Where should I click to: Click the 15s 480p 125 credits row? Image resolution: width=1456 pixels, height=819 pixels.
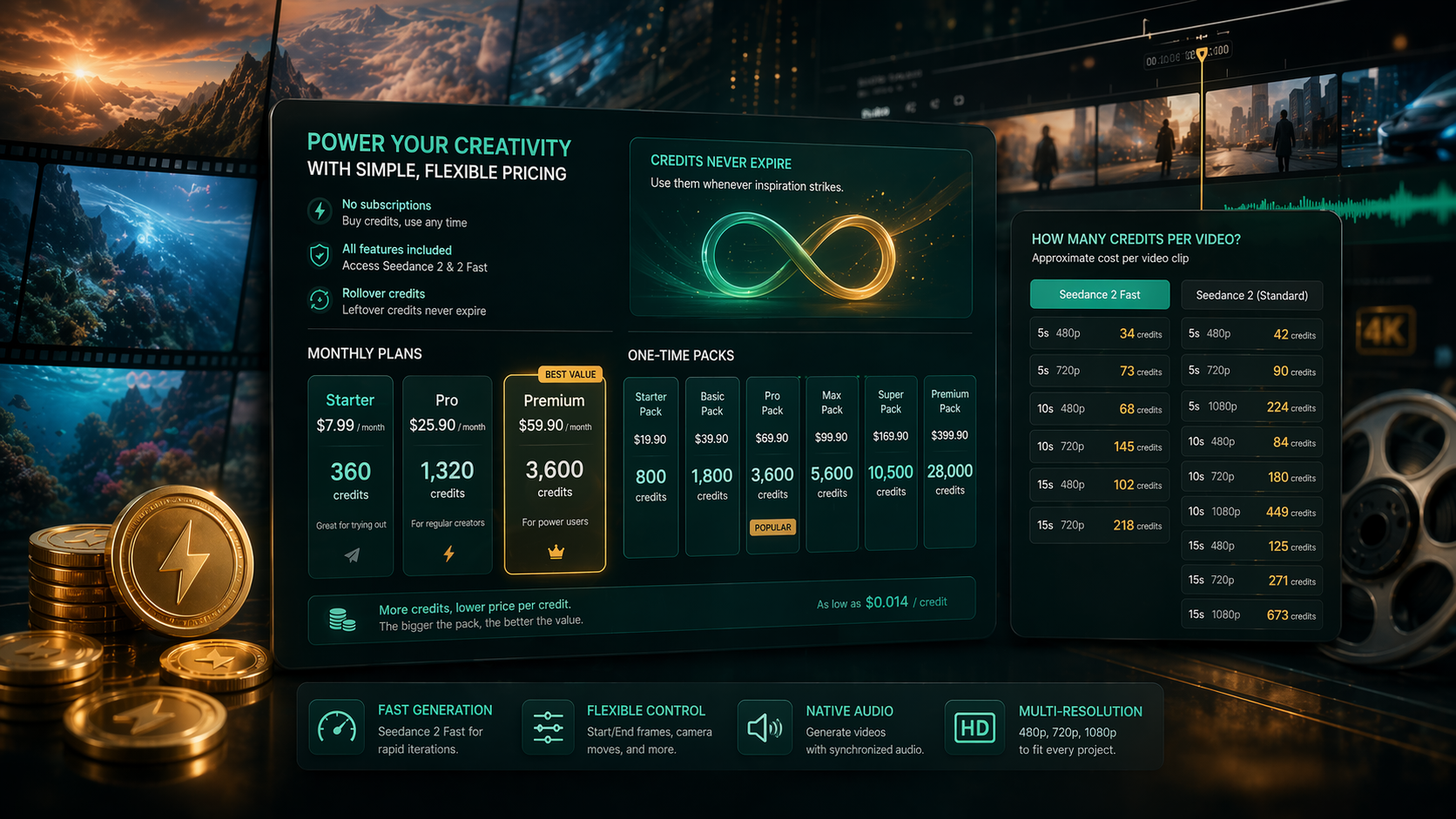(1251, 546)
